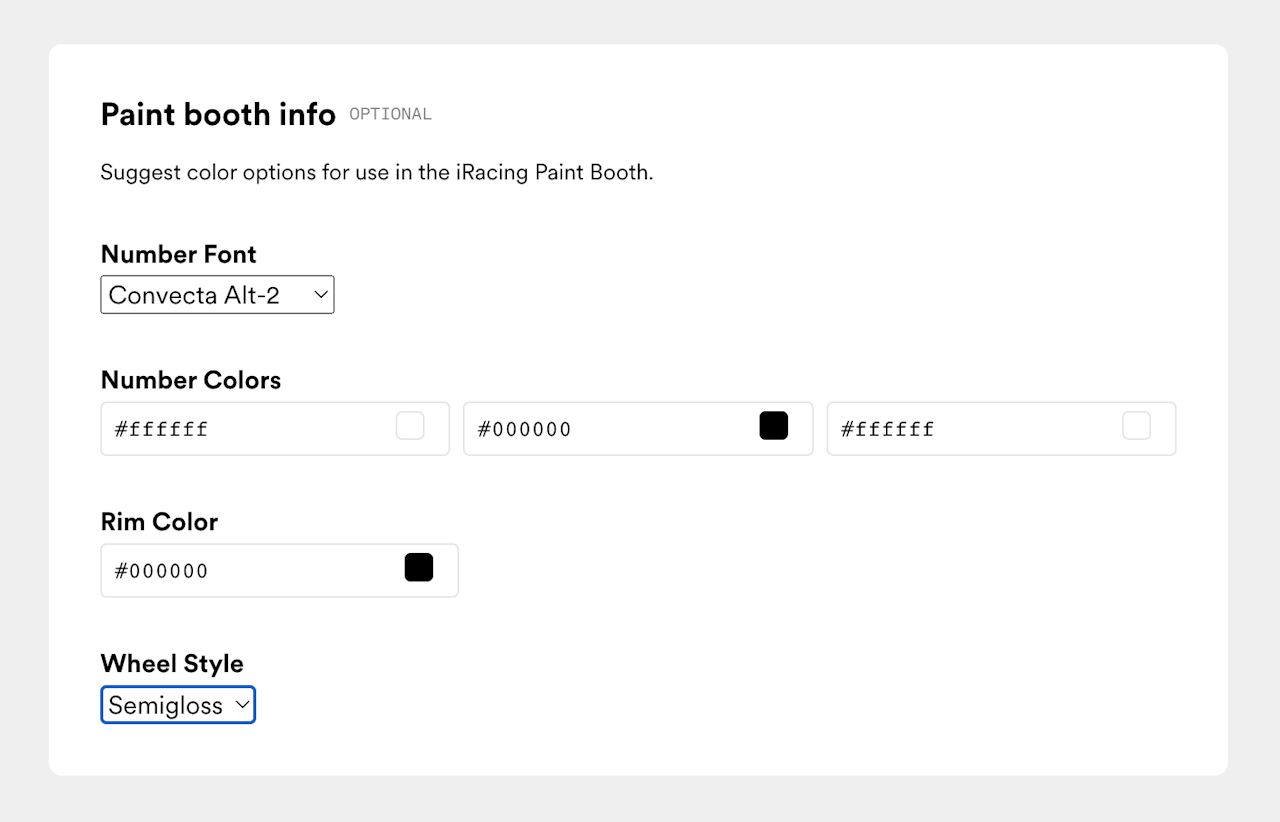The image size is (1280, 822).
Task: Focus the middle Number Colors hex field #000000
Action: (610, 429)
